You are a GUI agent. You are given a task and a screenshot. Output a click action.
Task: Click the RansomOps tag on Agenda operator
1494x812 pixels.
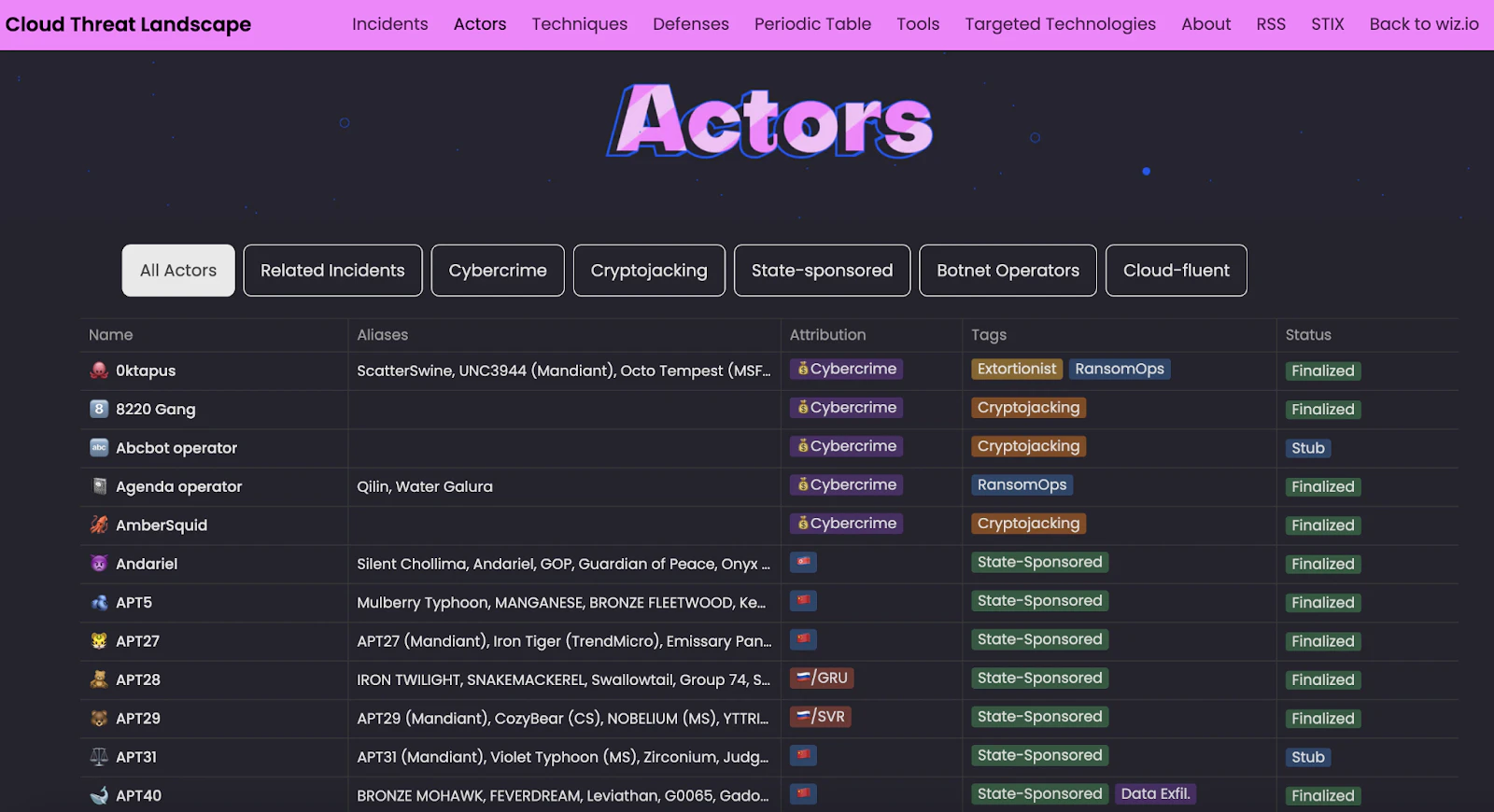pos(1022,485)
